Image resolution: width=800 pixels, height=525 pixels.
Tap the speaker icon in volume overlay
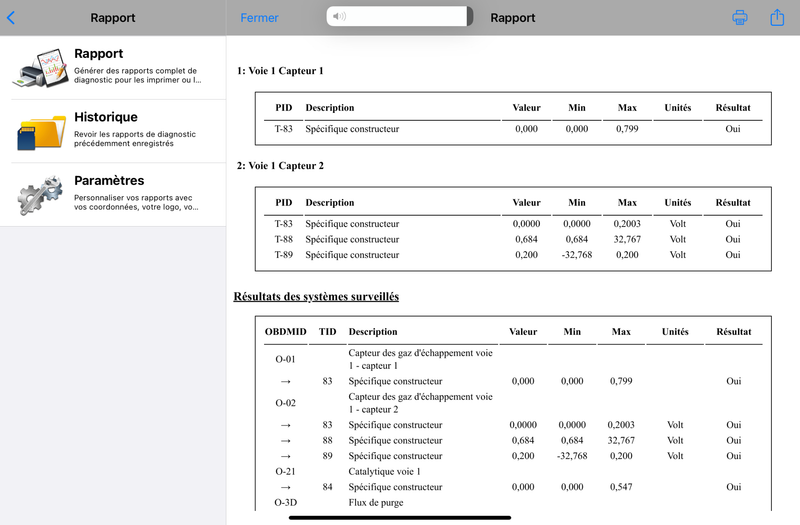[x=339, y=16]
